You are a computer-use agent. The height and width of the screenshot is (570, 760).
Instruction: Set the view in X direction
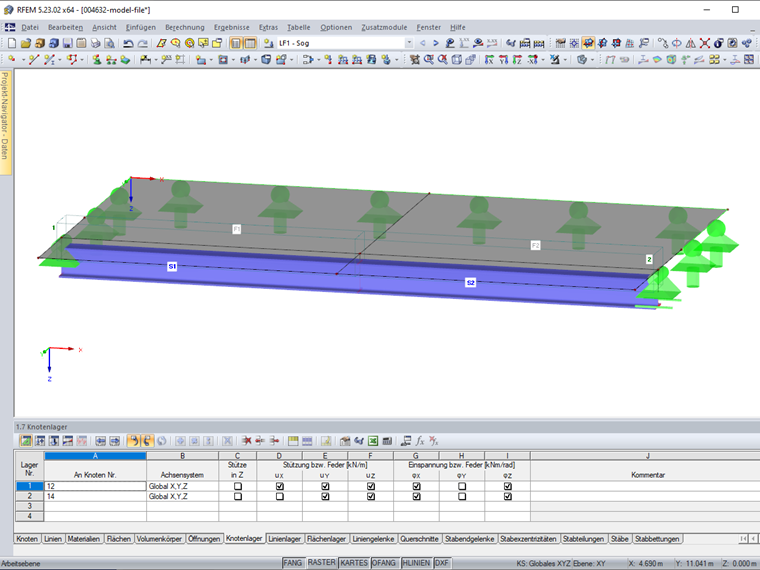(x=490, y=59)
